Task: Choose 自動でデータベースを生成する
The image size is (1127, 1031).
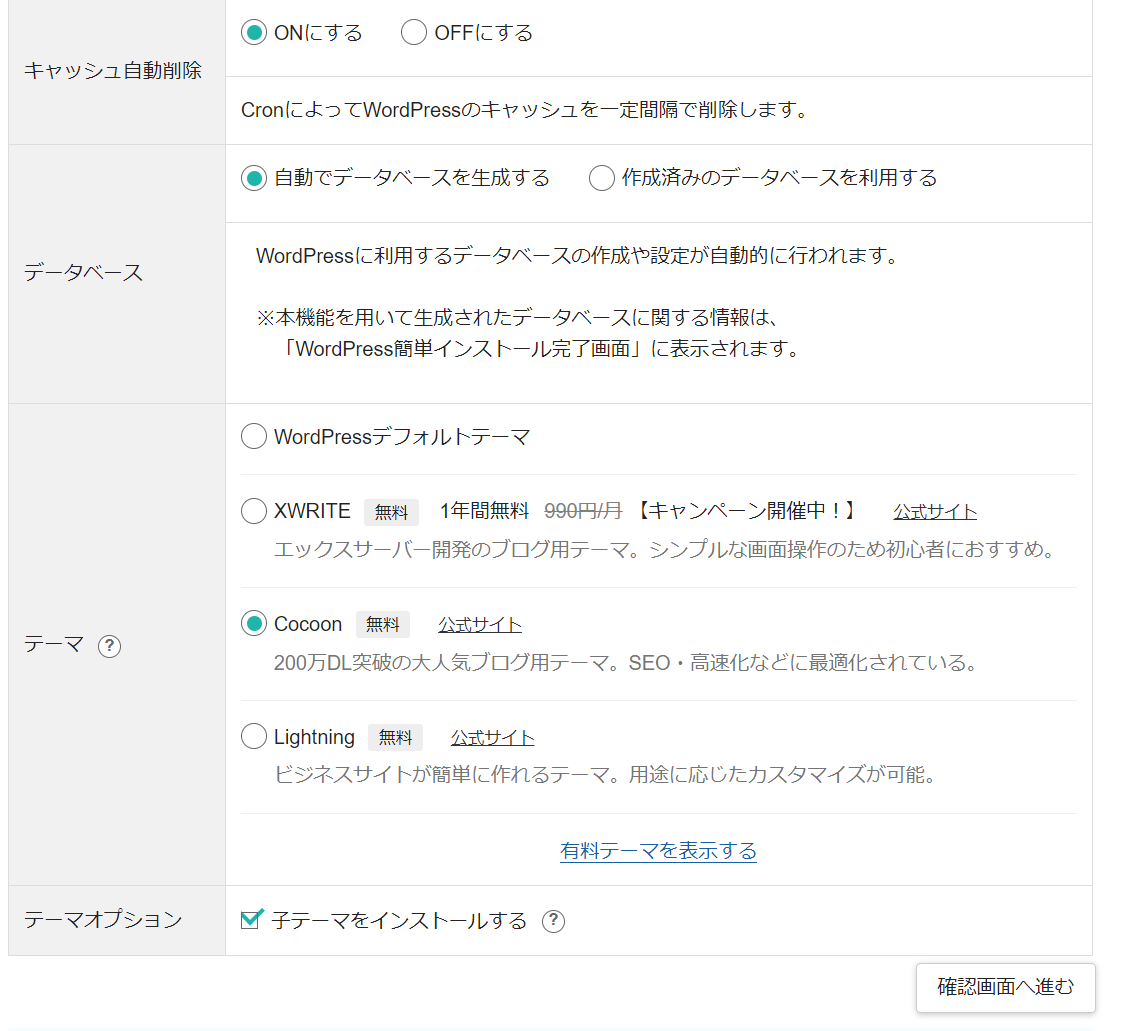Action: [x=254, y=178]
